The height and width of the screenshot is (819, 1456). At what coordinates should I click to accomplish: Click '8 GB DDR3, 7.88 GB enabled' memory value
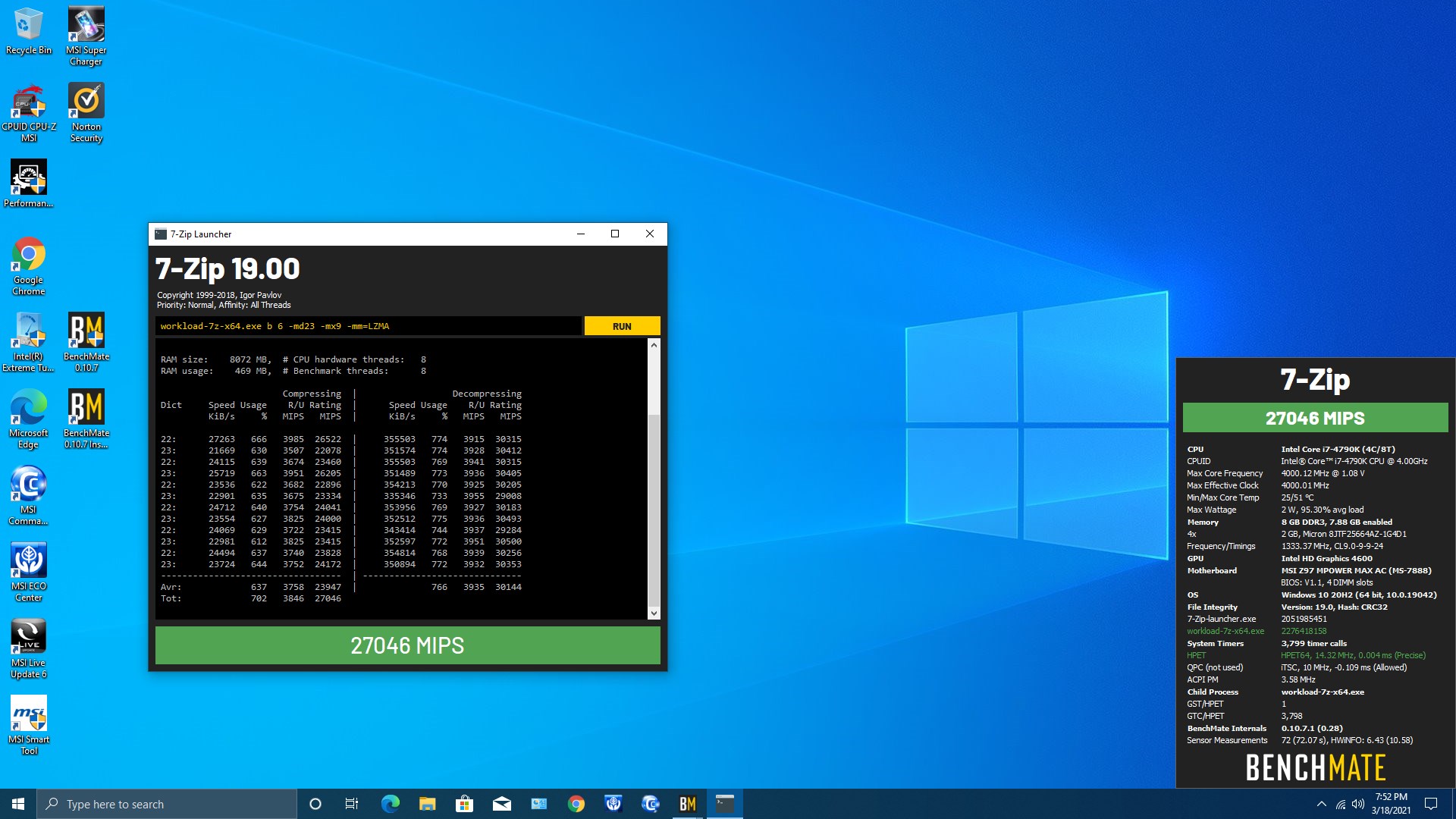point(1336,522)
